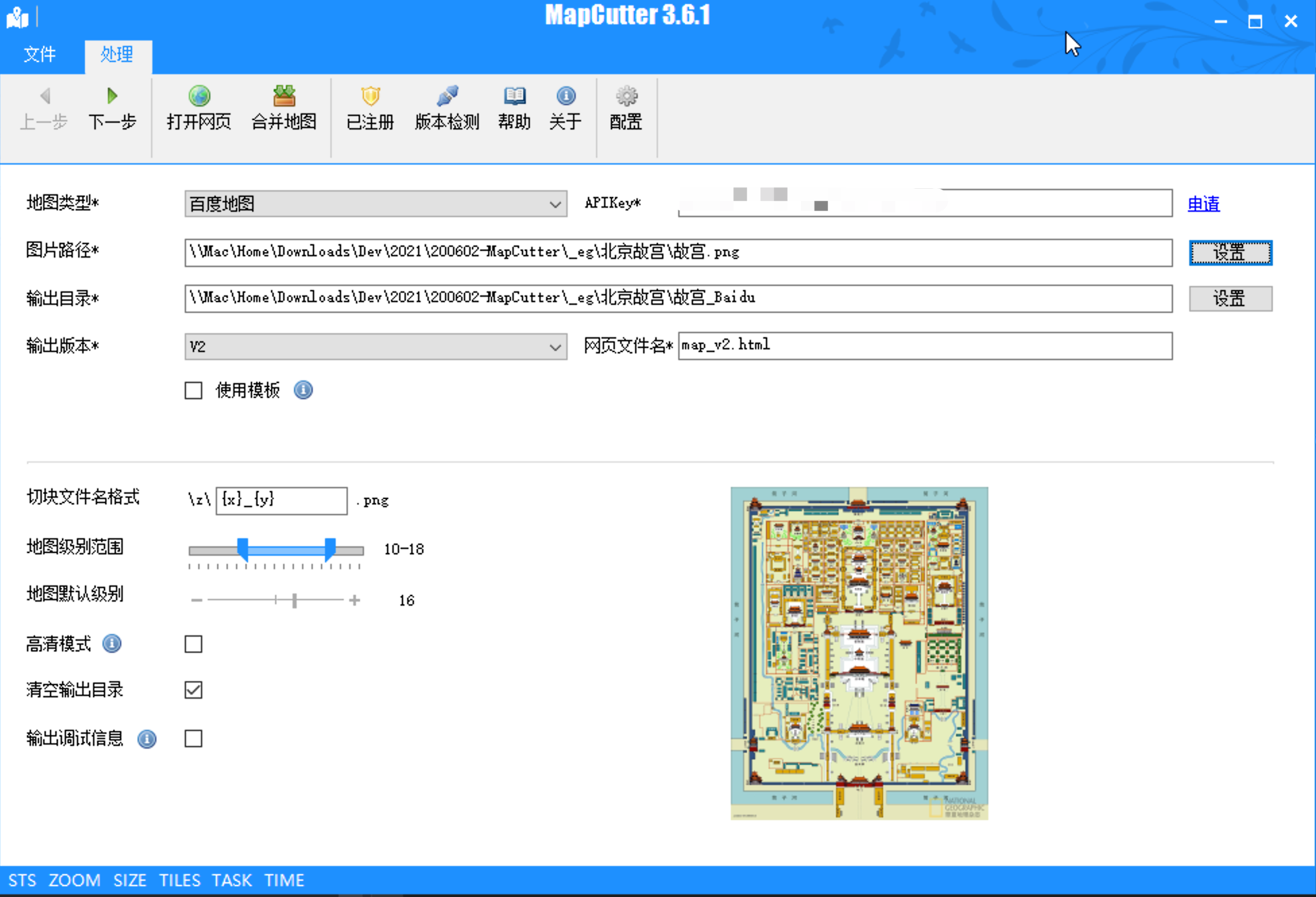Open the 输出版本 dropdown showing V2

click(x=376, y=347)
